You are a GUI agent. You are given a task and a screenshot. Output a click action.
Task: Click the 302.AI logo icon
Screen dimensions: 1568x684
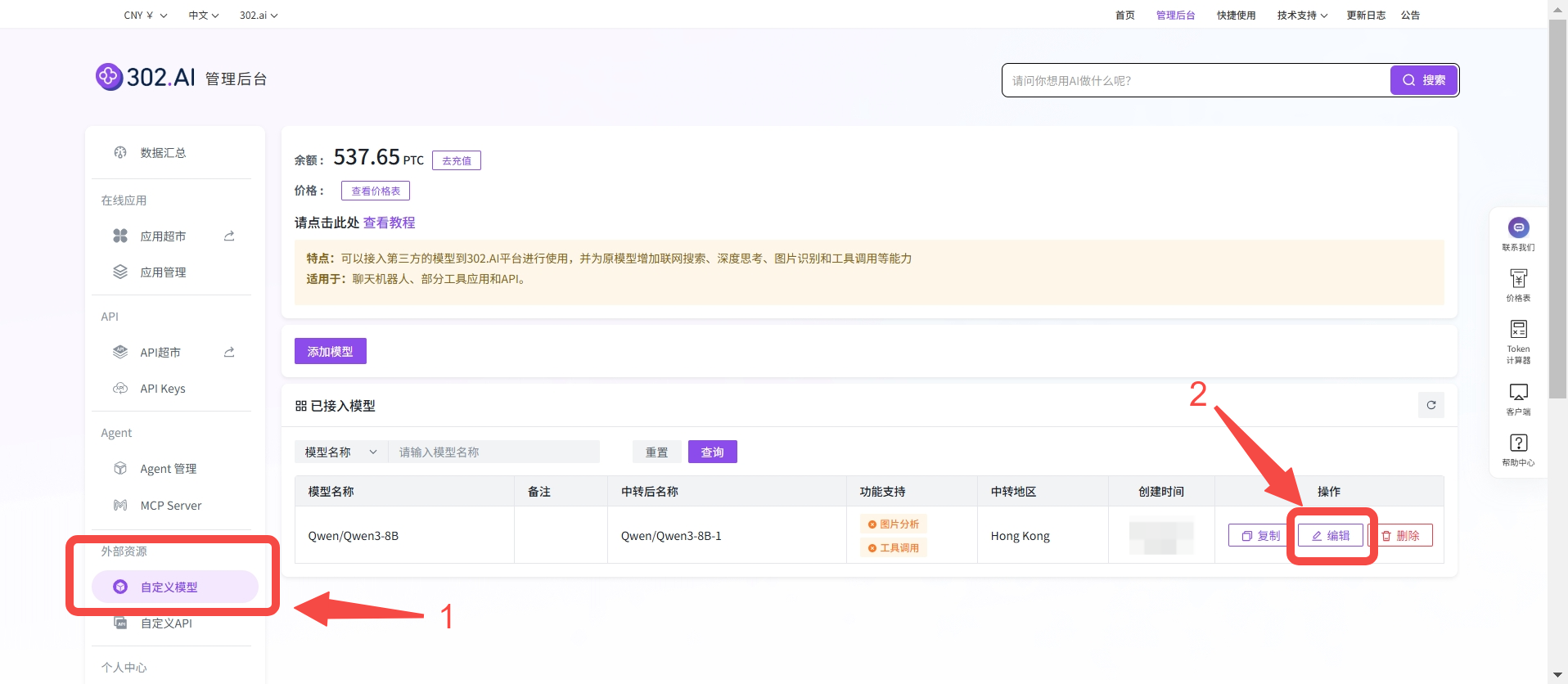tap(109, 77)
